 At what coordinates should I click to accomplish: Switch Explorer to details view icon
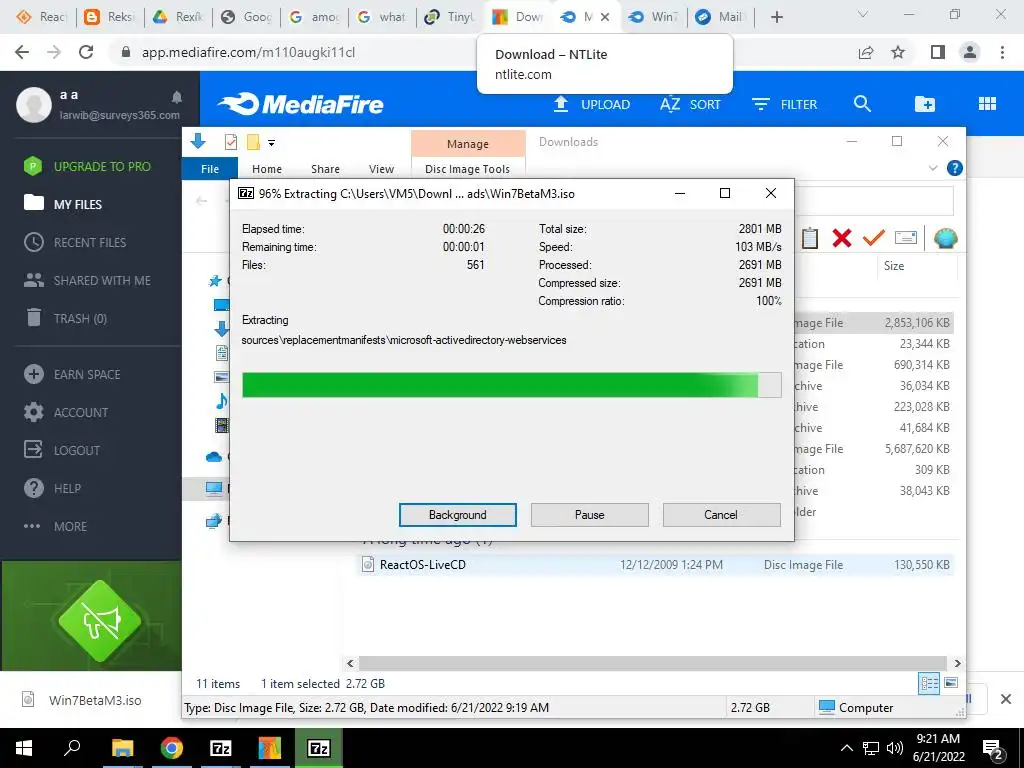pyautogui.click(x=929, y=684)
